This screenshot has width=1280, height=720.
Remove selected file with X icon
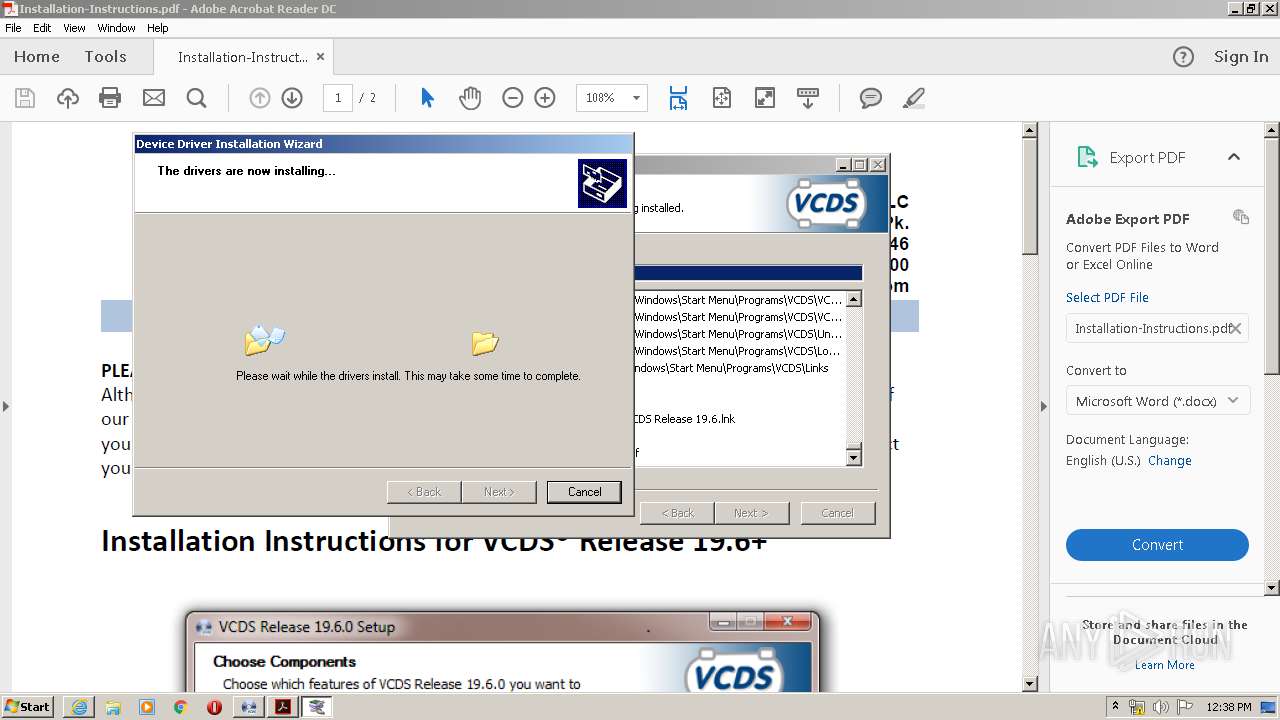coord(1236,328)
